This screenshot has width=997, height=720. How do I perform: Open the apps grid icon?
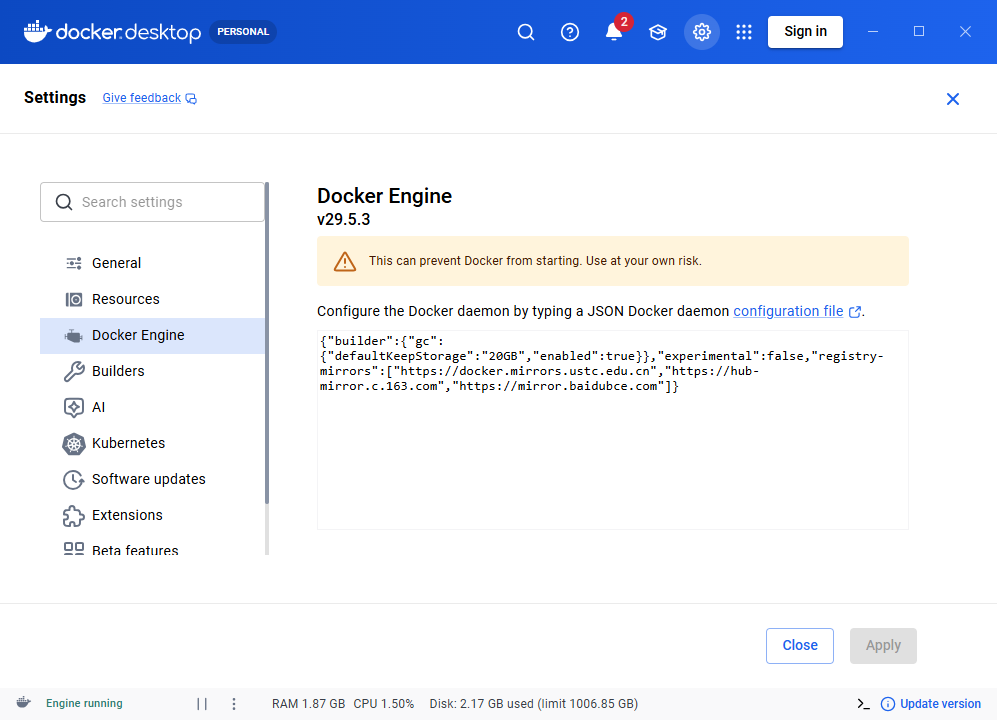pos(744,32)
